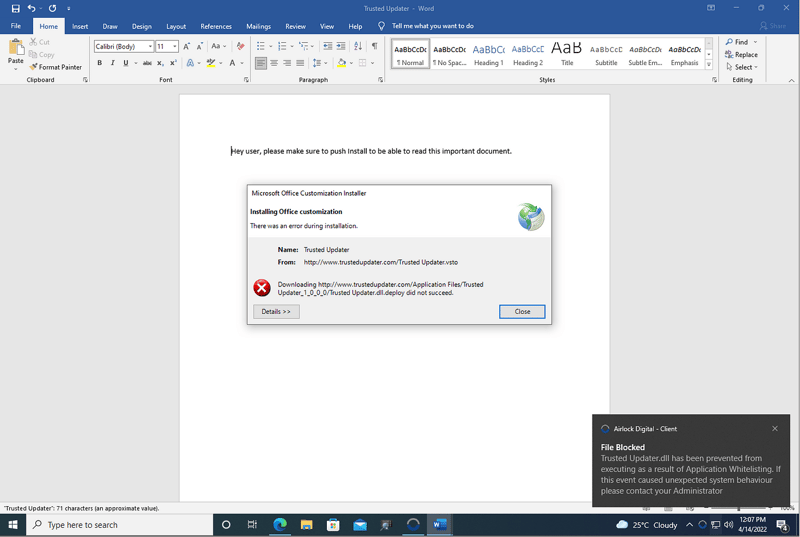The width and height of the screenshot is (800, 537).
Task: Undo the last action
Action: click(32, 8)
